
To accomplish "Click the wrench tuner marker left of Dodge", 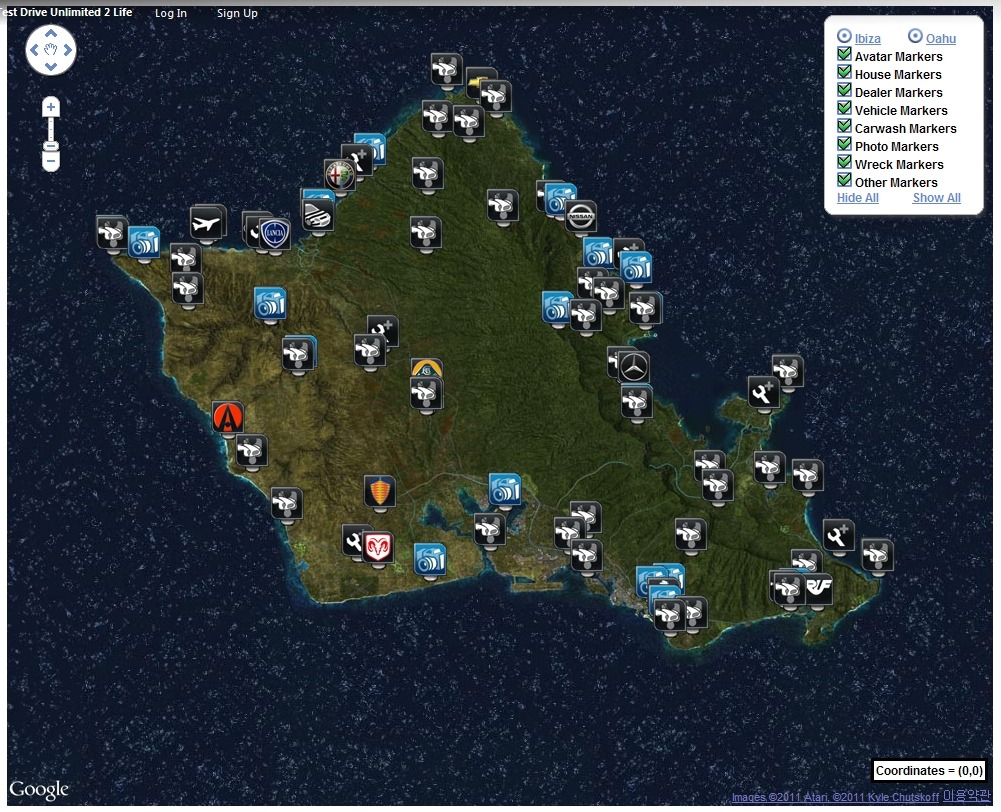I will tap(352, 541).
